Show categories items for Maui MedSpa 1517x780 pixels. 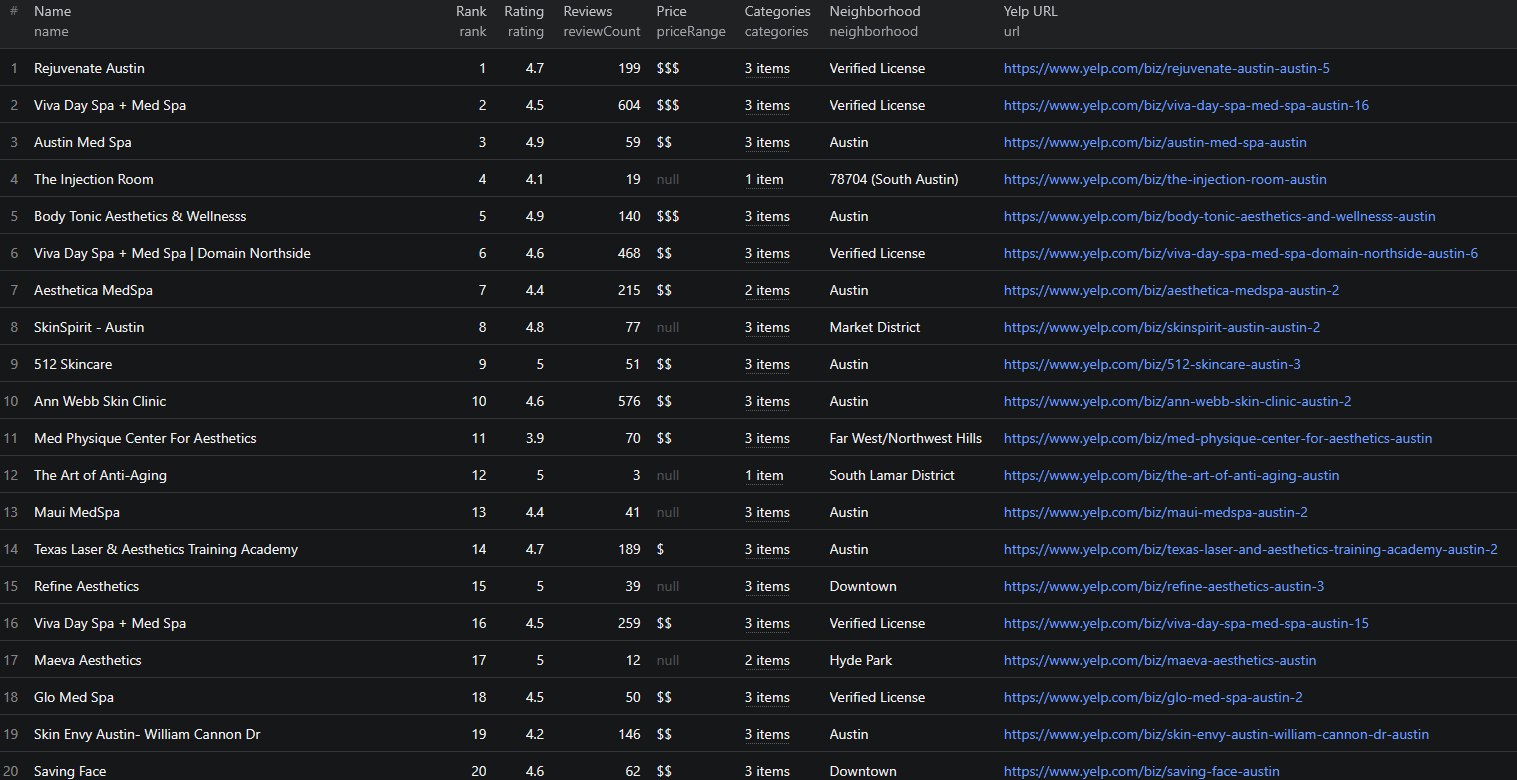point(767,512)
